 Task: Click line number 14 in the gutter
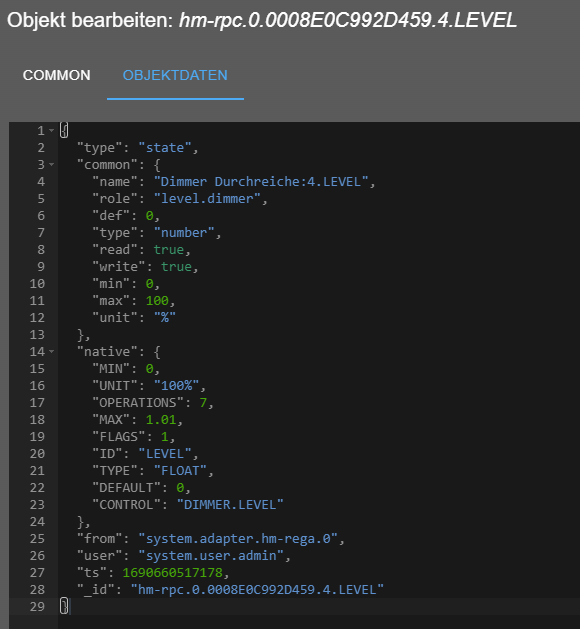37,352
